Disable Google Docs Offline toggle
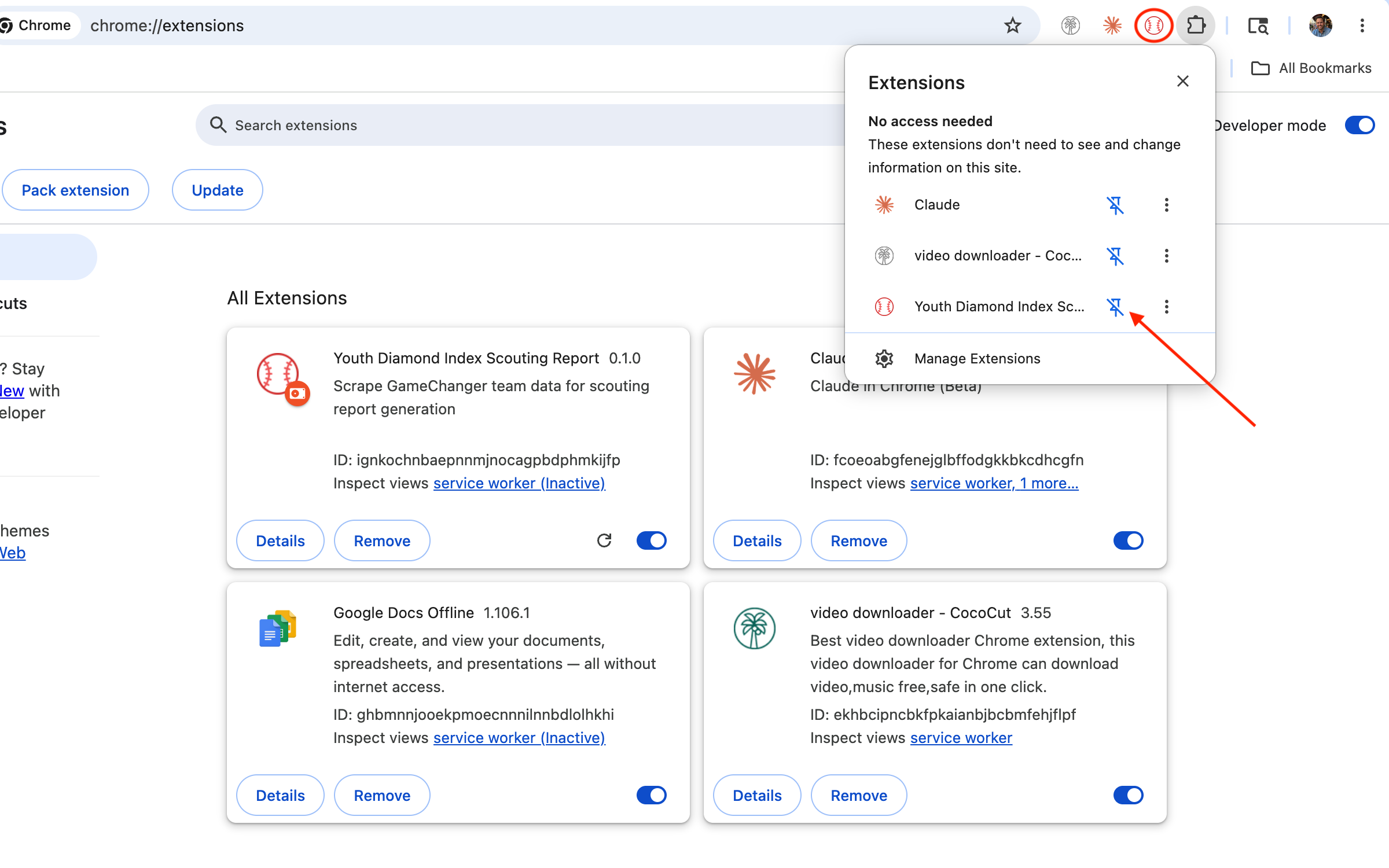 [652, 795]
